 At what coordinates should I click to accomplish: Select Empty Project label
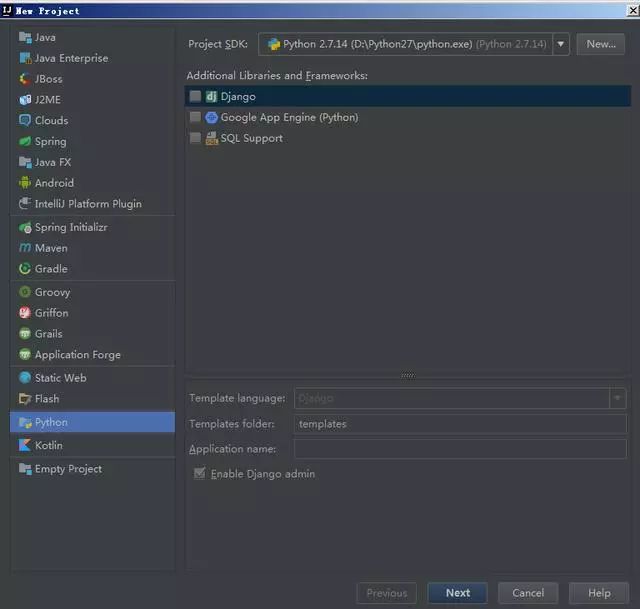[x=68, y=469]
